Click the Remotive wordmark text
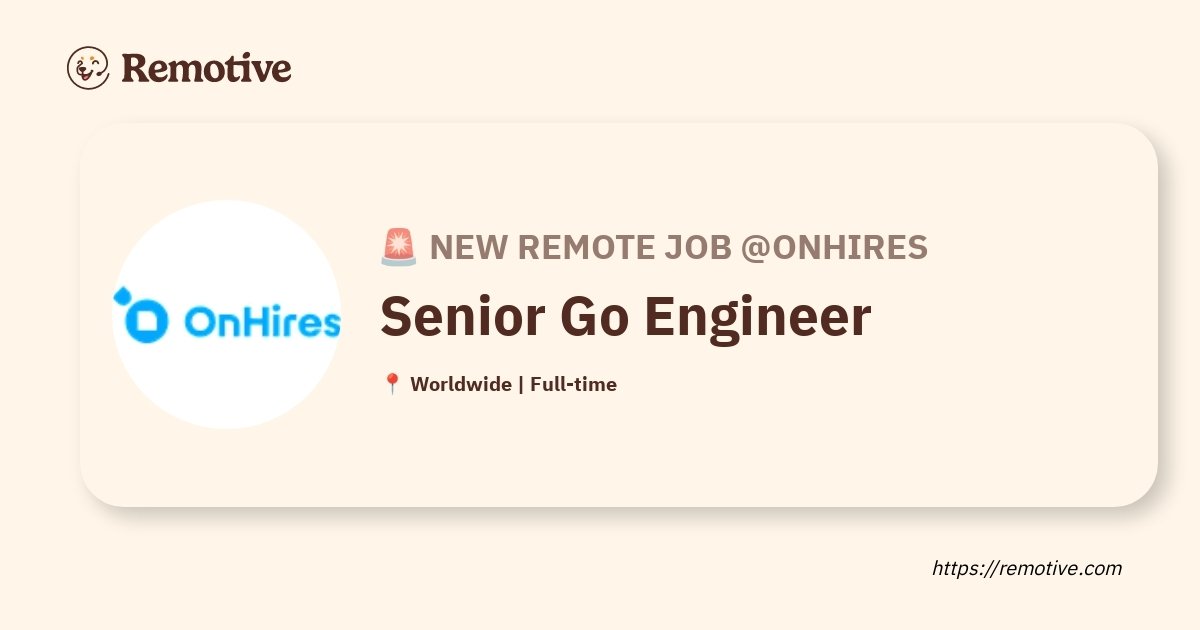The width and height of the screenshot is (1200, 630). point(206,68)
